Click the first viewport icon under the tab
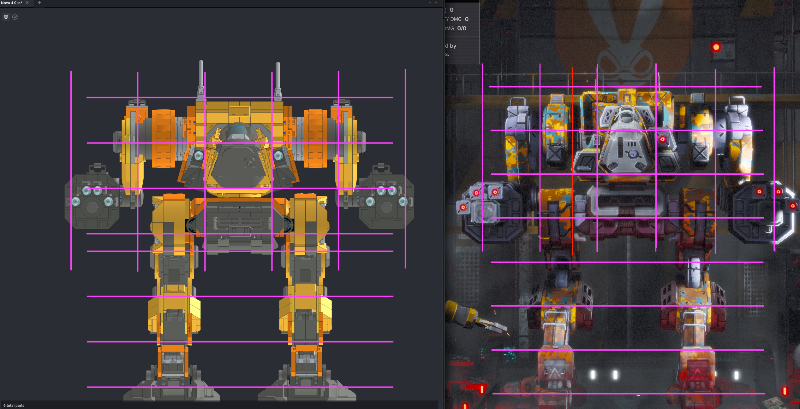 [7, 18]
